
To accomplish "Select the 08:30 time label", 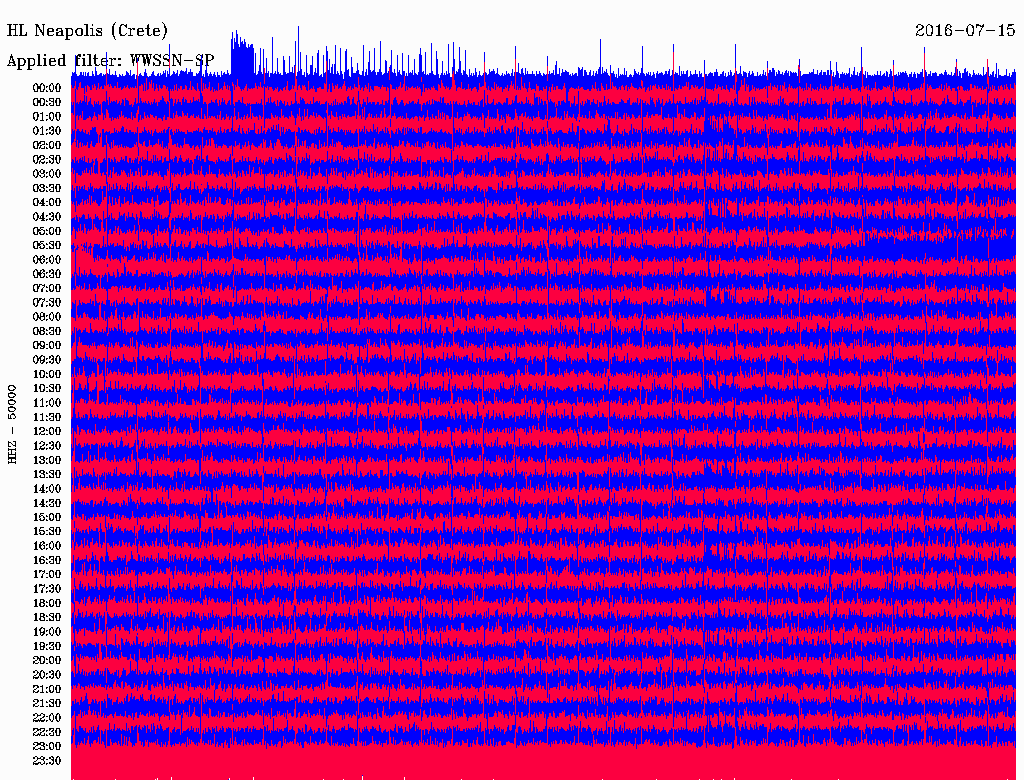I will (x=47, y=331).
